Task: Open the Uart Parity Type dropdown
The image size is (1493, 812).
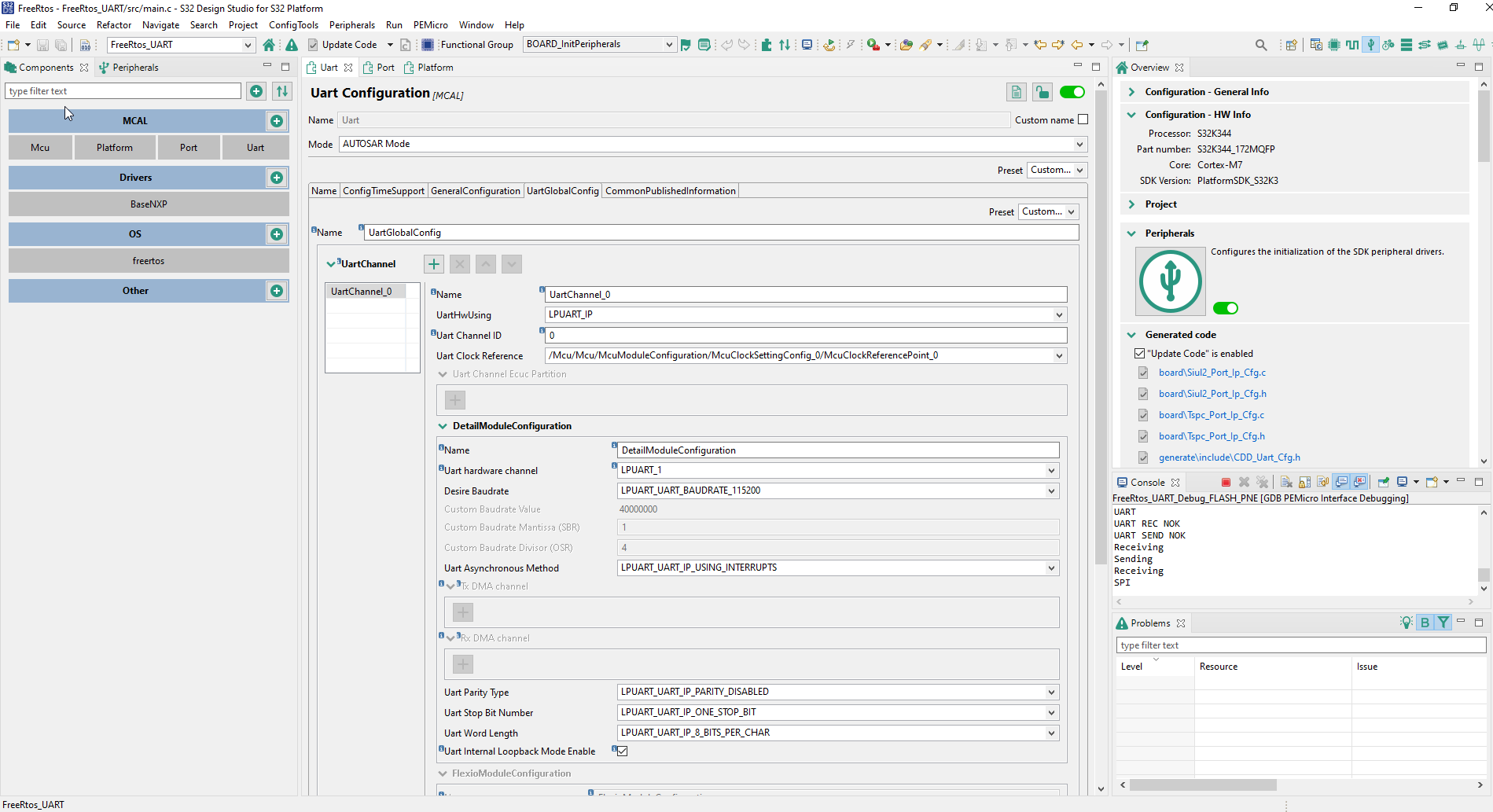Action: [x=1051, y=693]
